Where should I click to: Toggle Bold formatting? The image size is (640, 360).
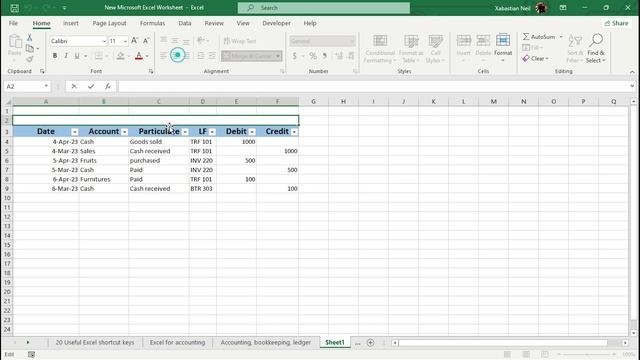[55, 56]
